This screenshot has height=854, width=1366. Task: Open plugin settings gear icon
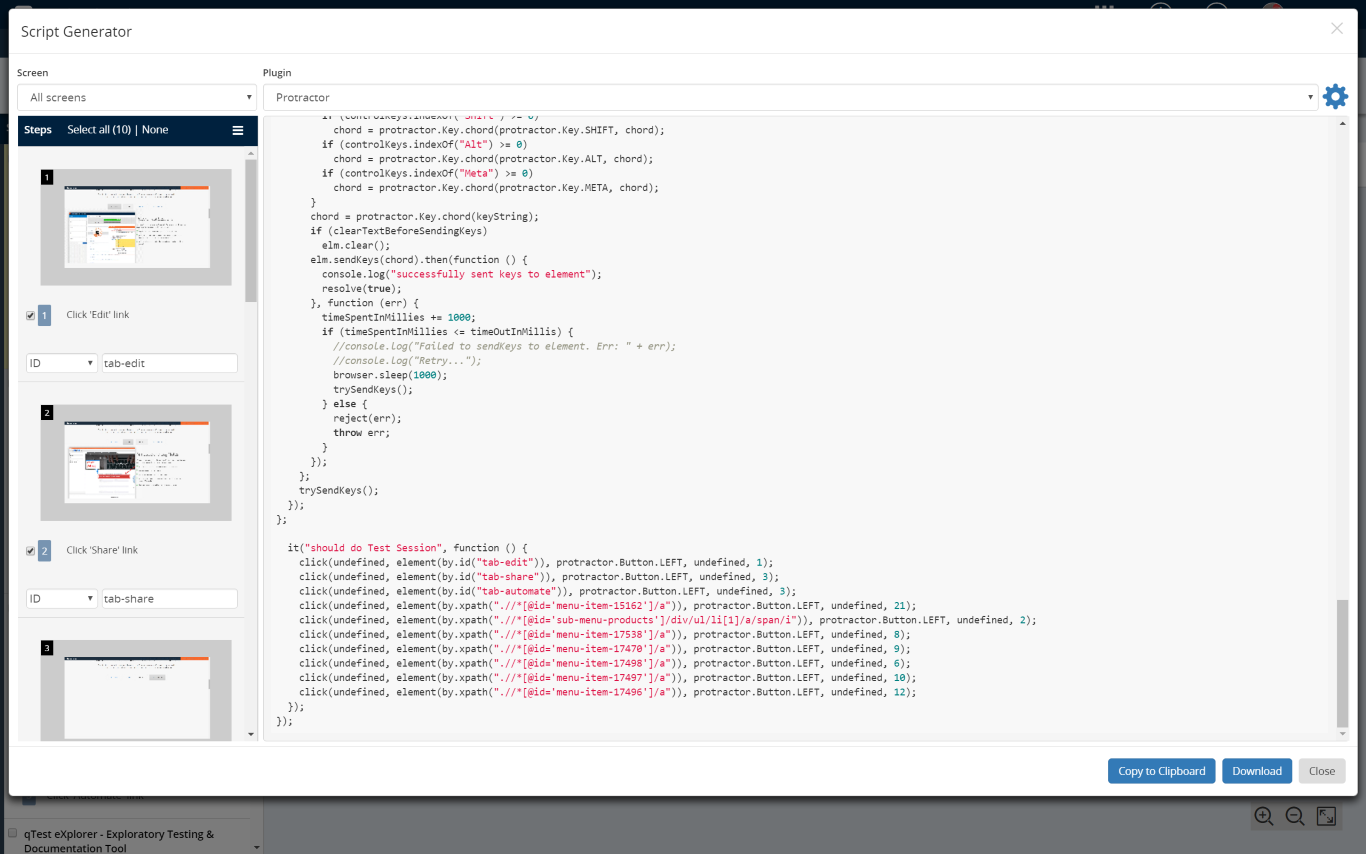(x=1335, y=97)
